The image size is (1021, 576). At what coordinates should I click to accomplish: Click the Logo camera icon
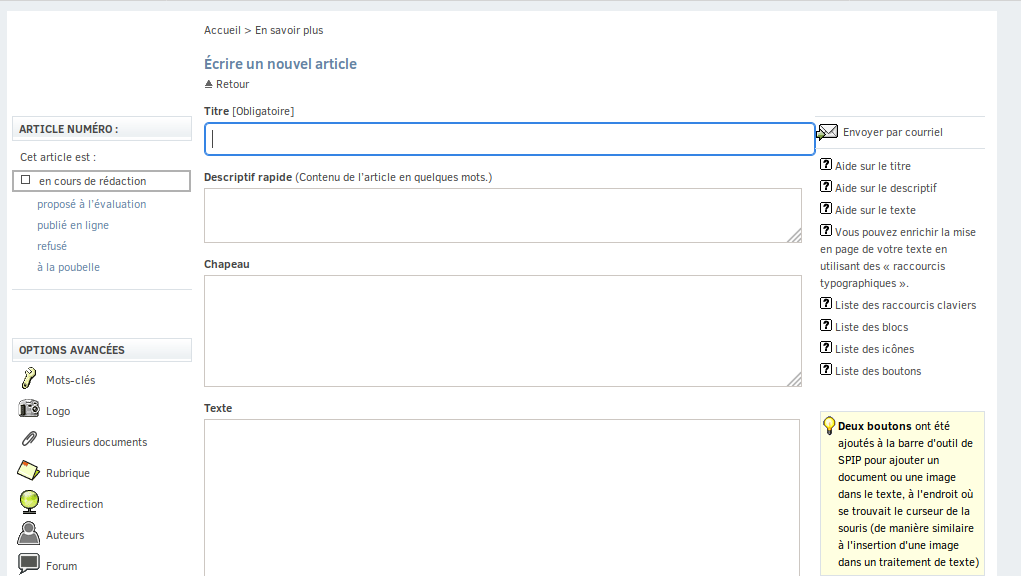coord(29,409)
